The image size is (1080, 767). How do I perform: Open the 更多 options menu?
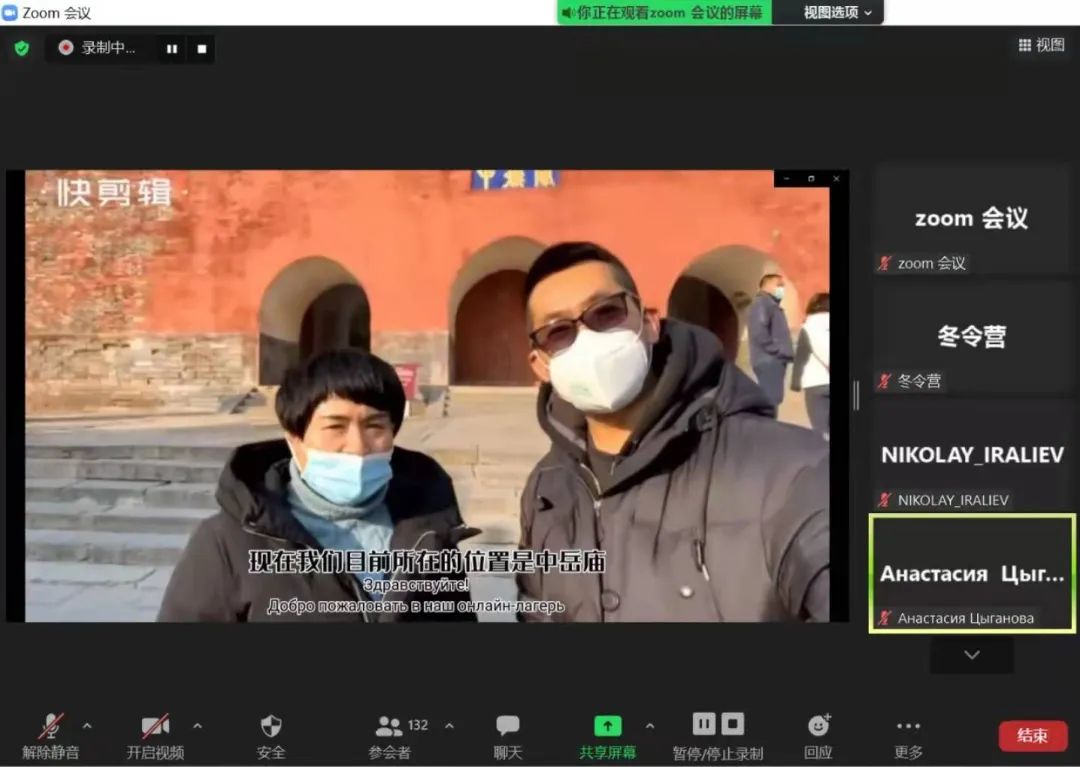pyautogui.click(x=908, y=737)
